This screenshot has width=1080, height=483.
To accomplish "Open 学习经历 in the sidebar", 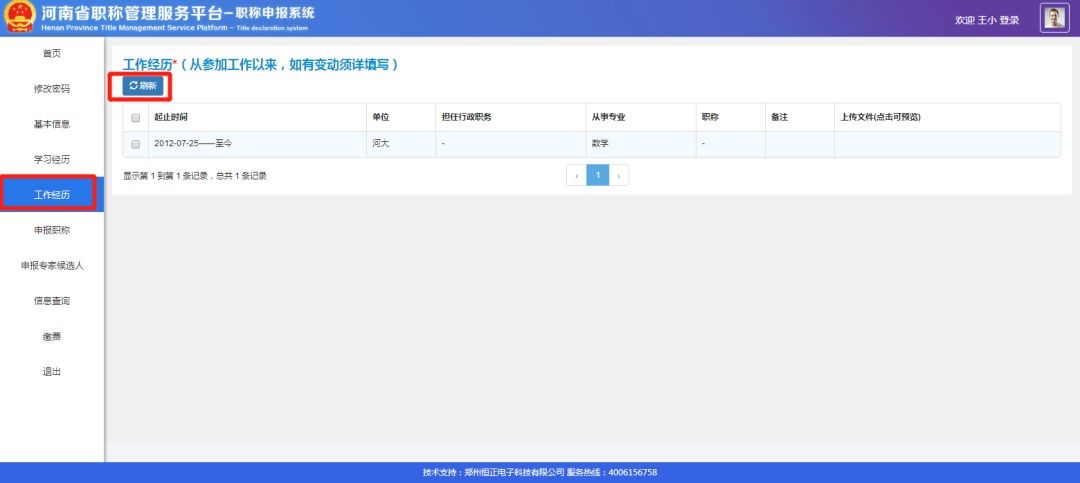I will [52, 160].
